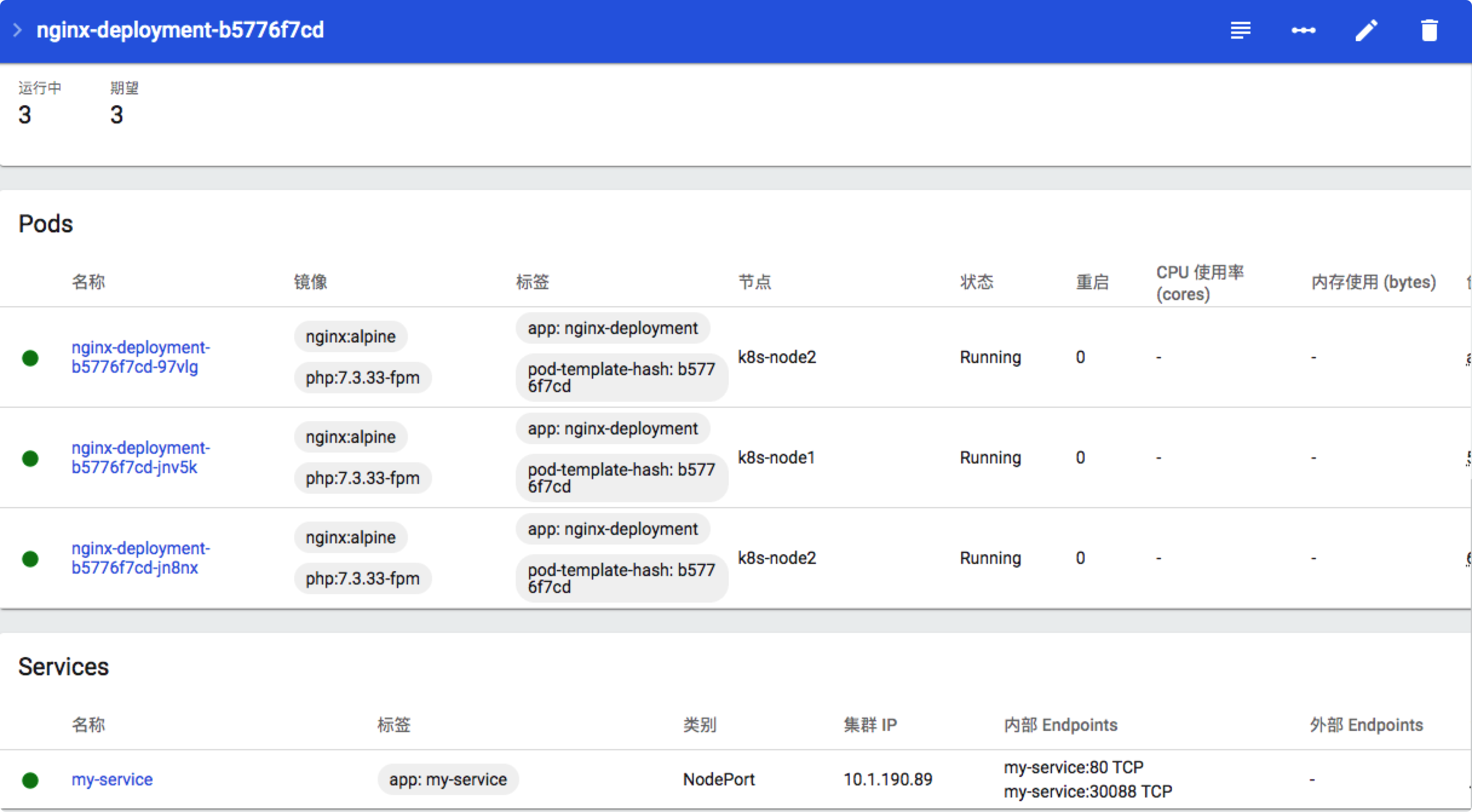The height and width of the screenshot is (812, 1472).
Task: Click the scale icon with three connected dots
Action: pyautogui.click(x=1303, y=30)
